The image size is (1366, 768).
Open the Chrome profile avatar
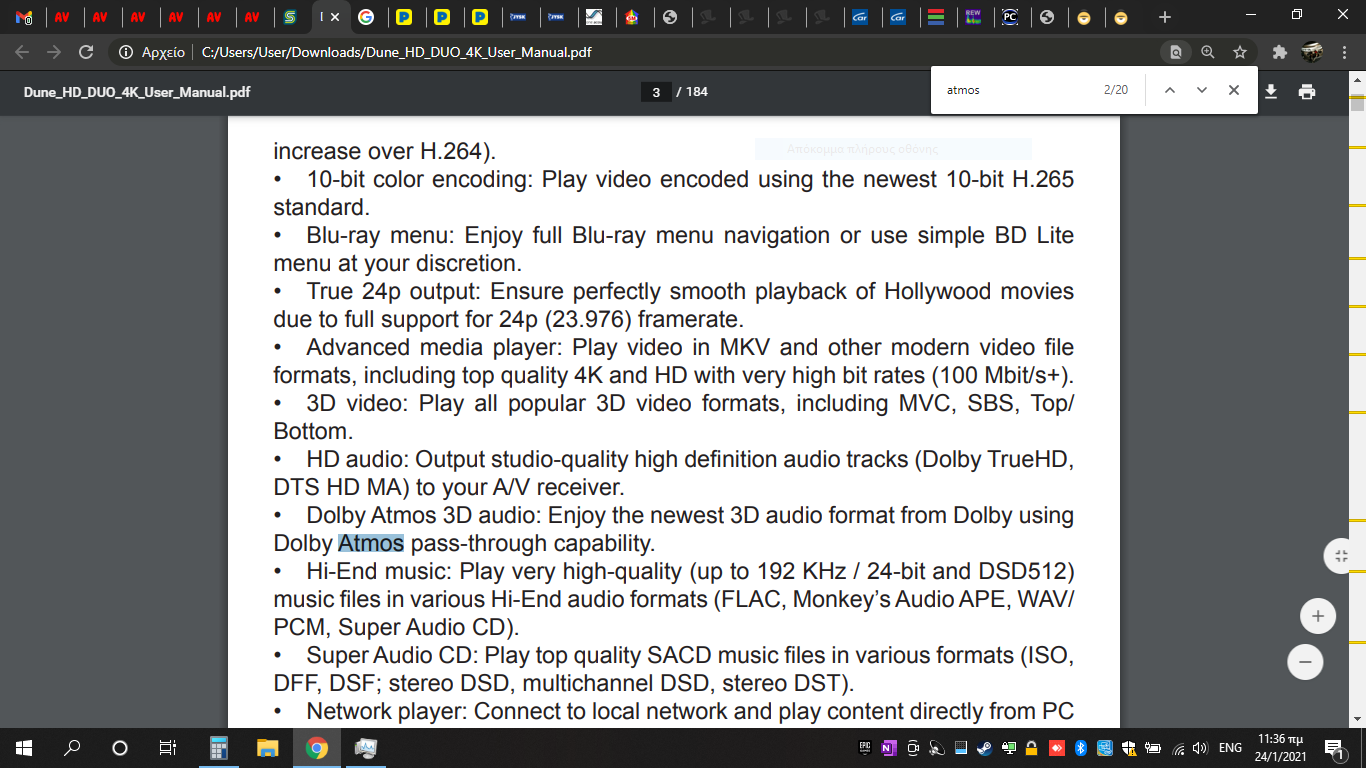coord(1312,52)
